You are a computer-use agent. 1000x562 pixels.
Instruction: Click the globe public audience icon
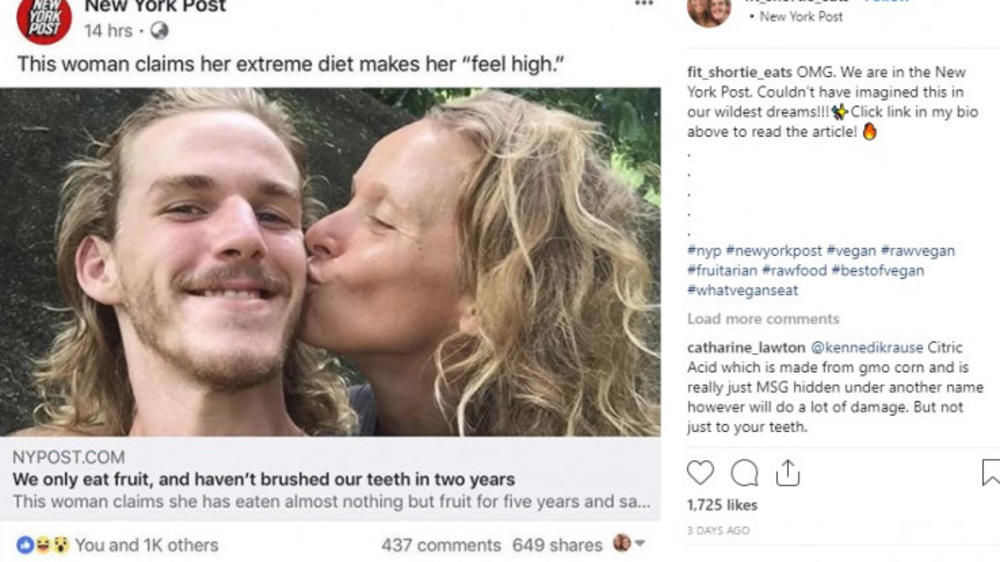159,31
